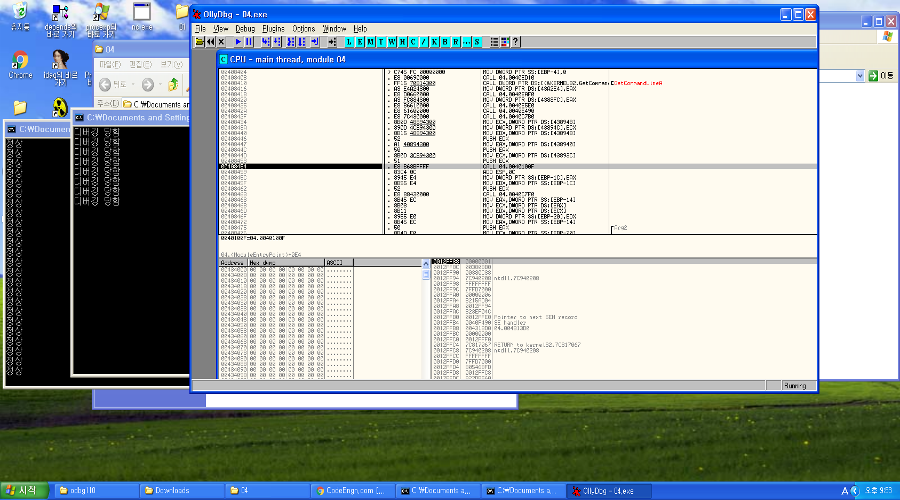
Task: Click the Close program X toolbar icon
Action: (221, 42)
